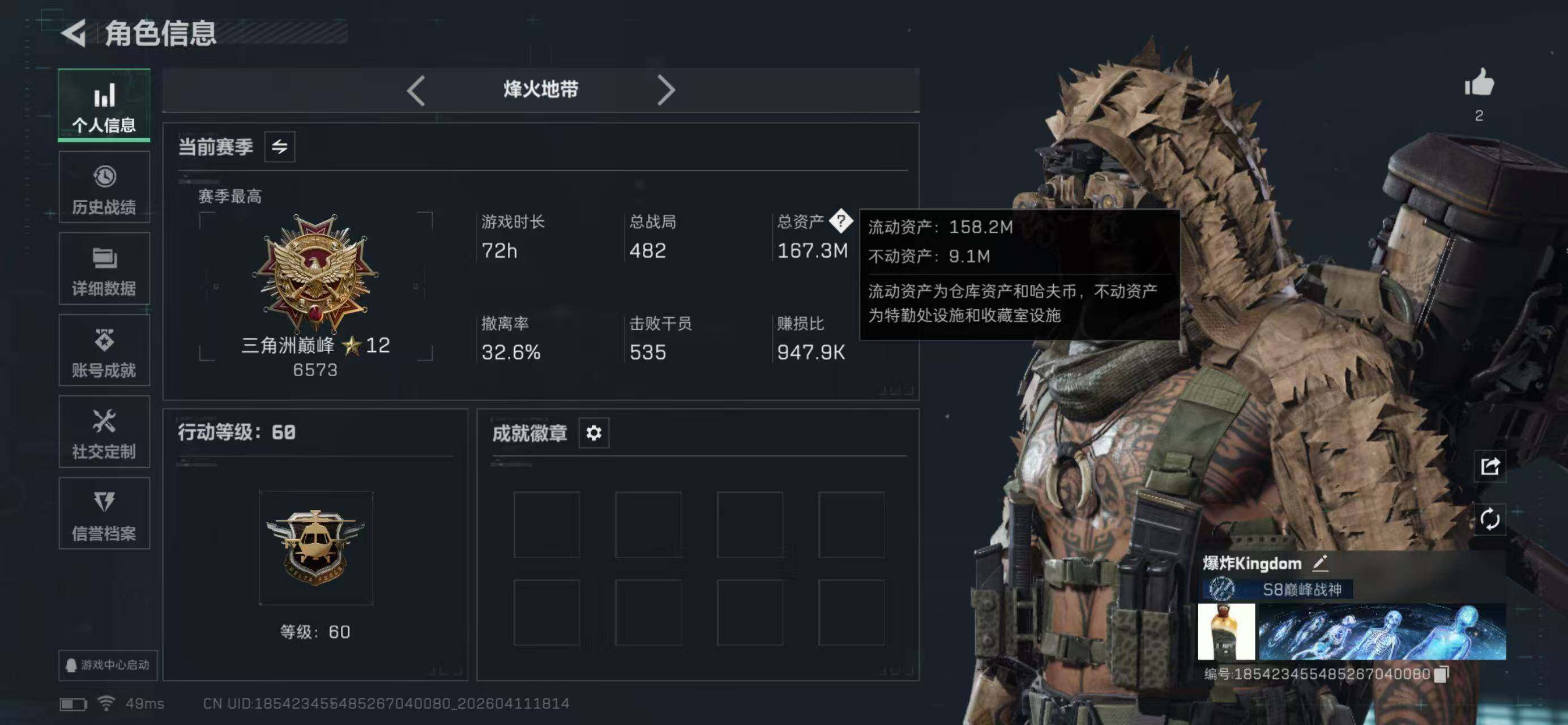Give a thumbs-up like to this profile

click(x=1479, y=82)
